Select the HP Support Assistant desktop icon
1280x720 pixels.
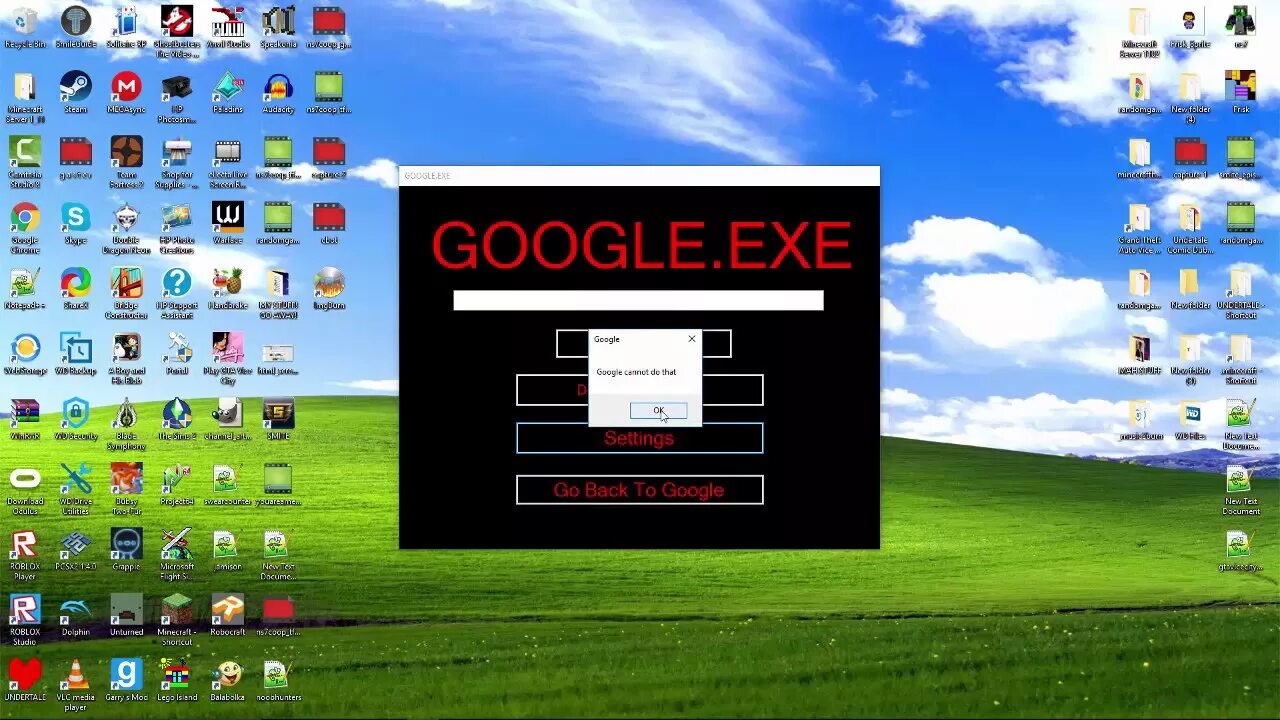177,293
